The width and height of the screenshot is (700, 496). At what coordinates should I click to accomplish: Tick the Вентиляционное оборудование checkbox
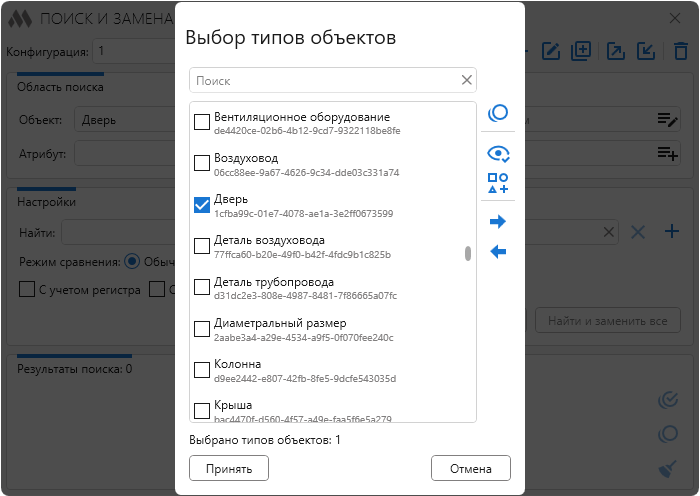[x=201, y=122]
